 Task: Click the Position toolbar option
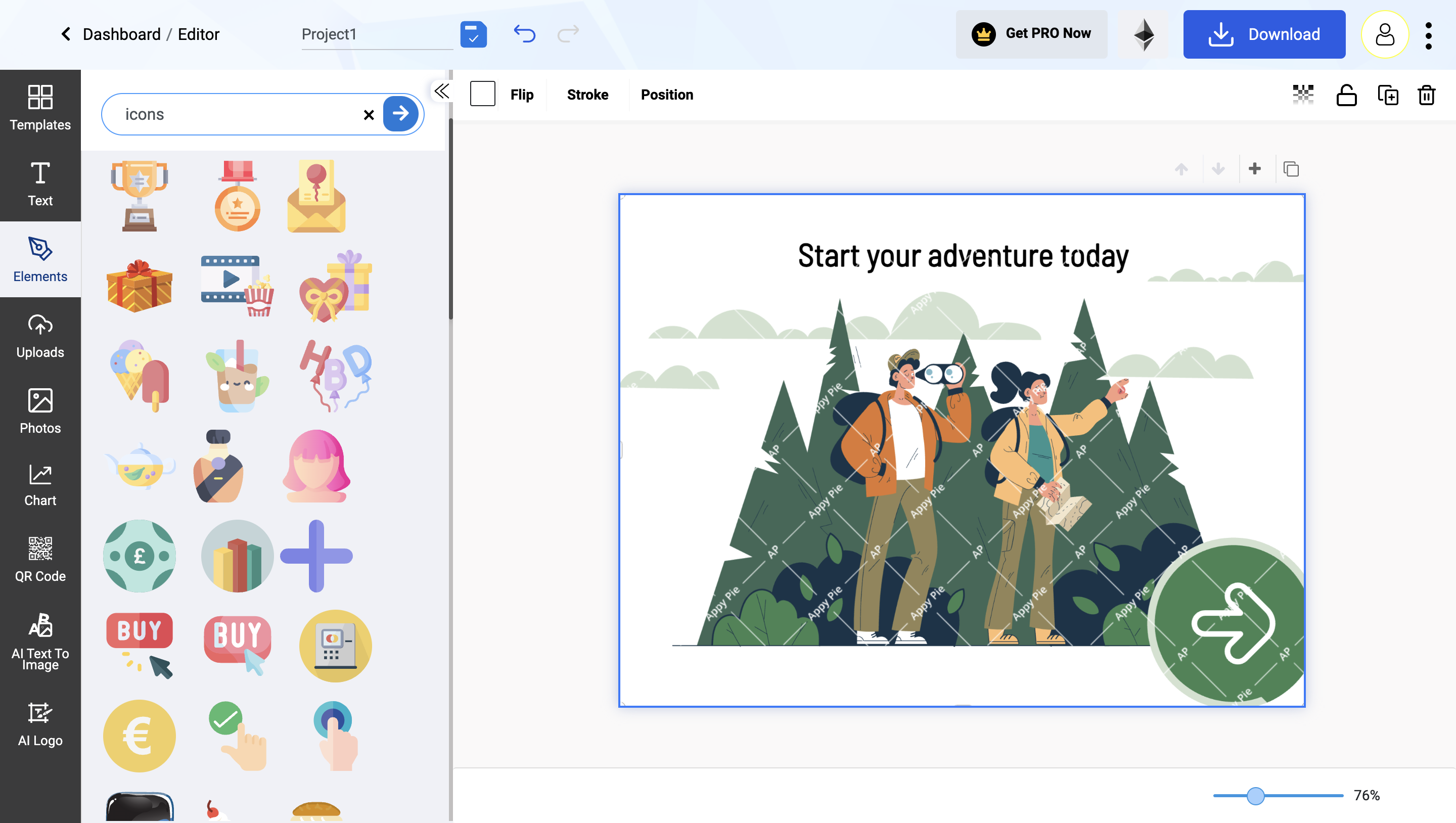pos(667,94)
